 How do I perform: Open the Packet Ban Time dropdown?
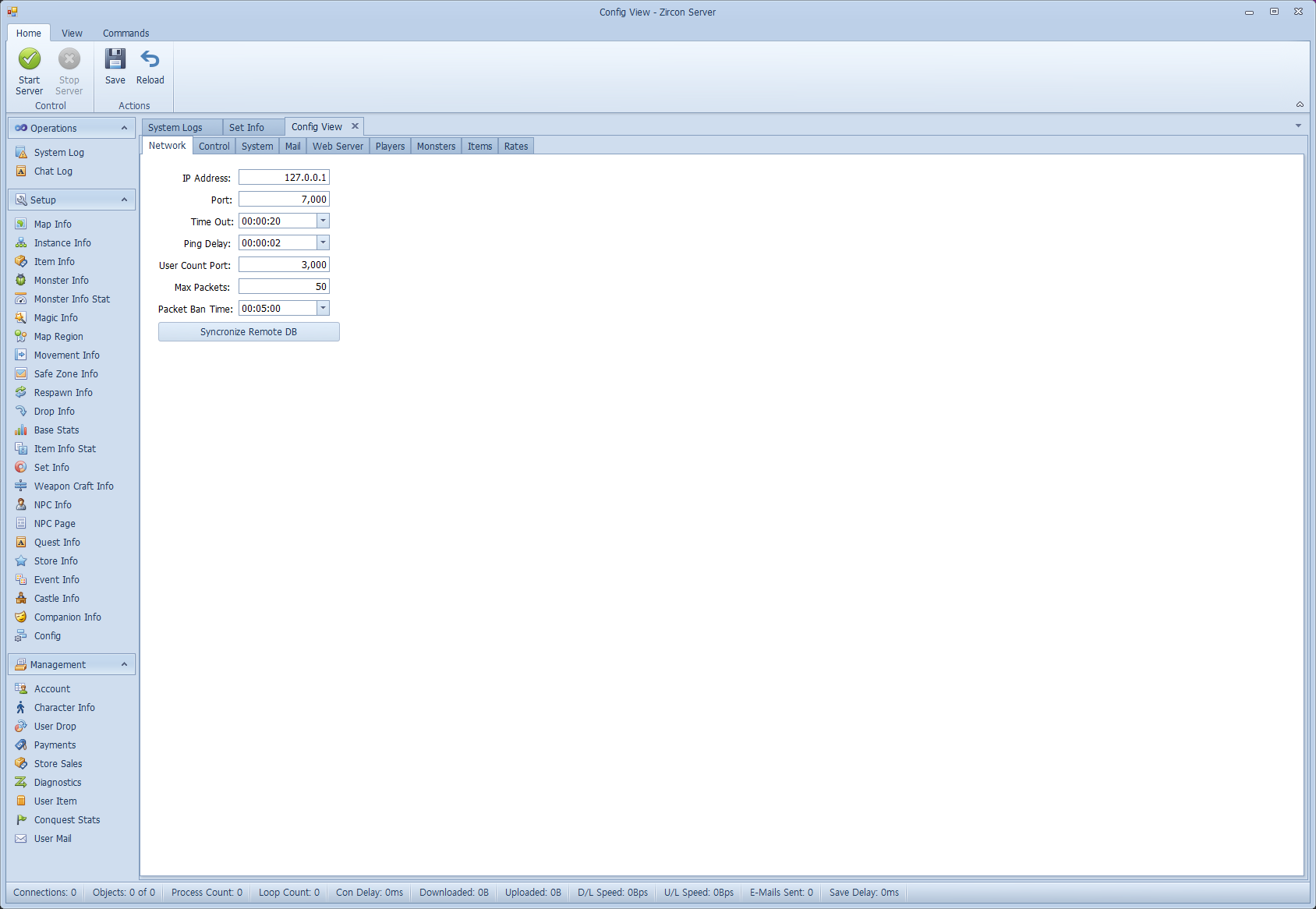323,309
